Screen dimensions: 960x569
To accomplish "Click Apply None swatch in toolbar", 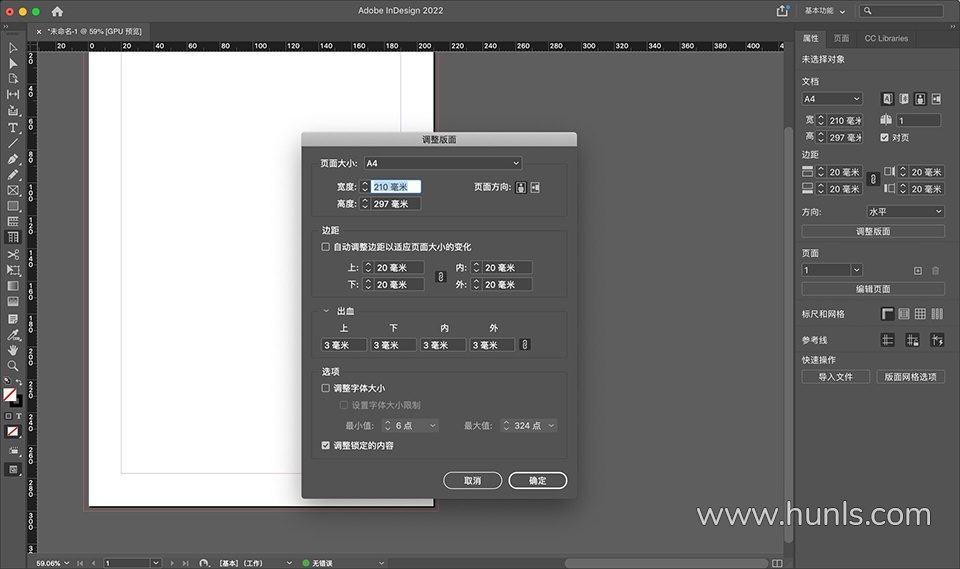I will (12, 432).
